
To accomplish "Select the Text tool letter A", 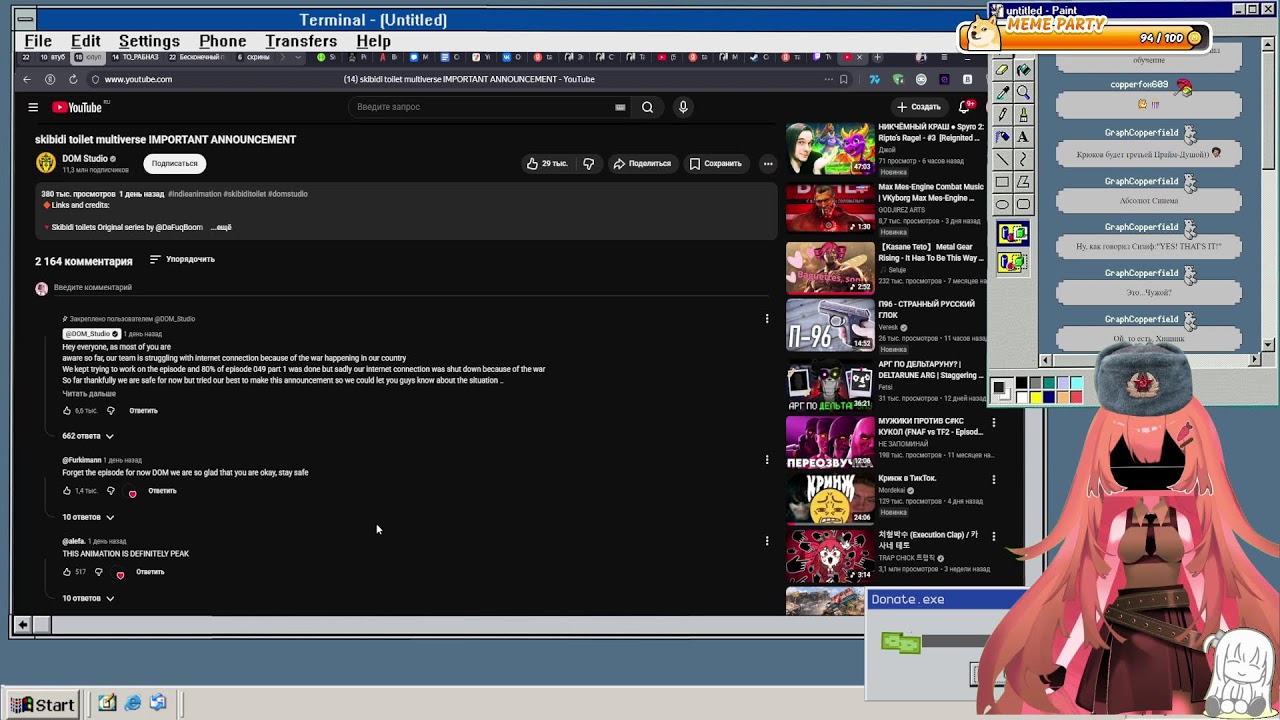I will pyautogui.click(x=1023, y=137).
